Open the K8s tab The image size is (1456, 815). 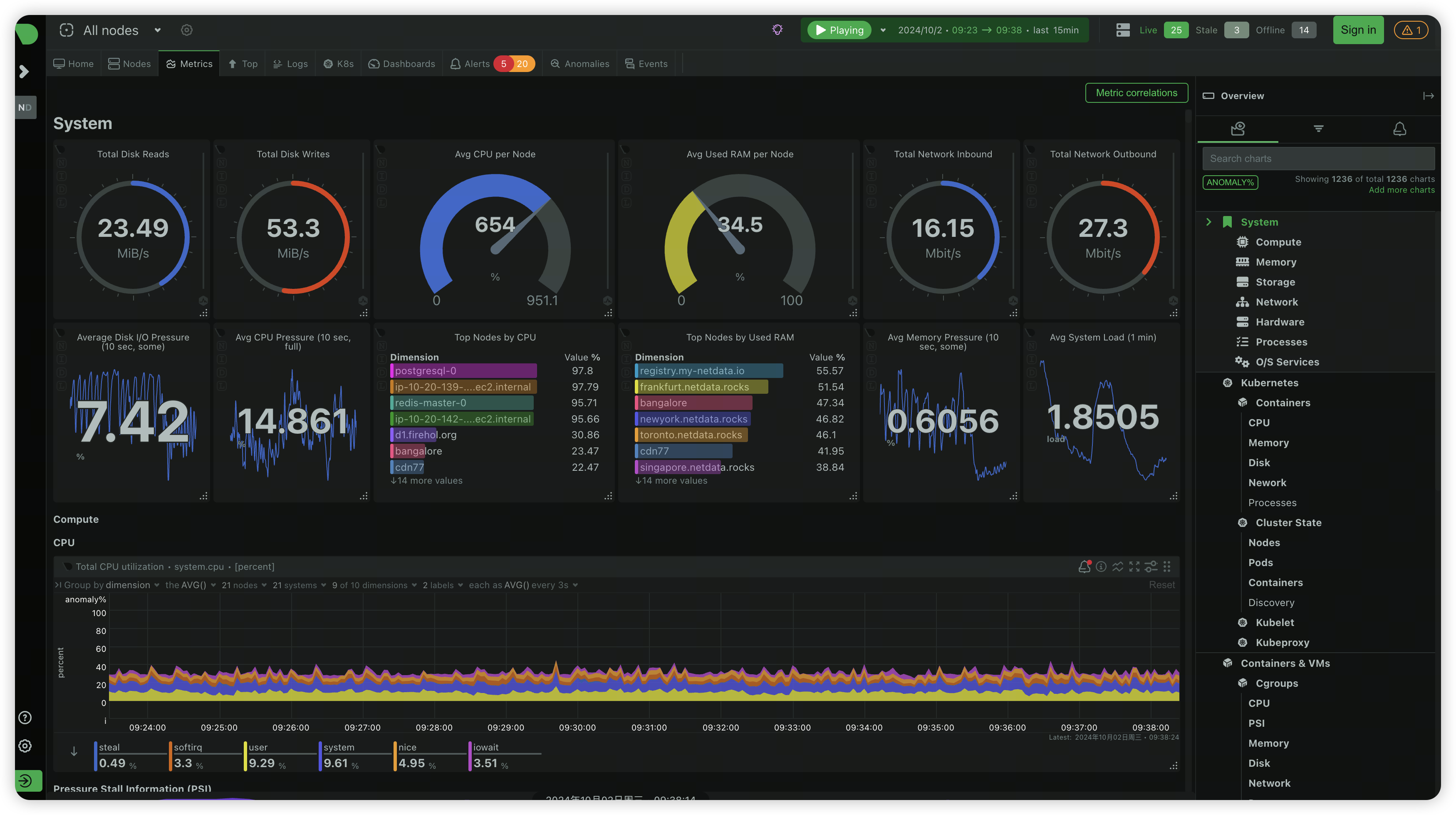pyautogui.click(x=339, y=64)
